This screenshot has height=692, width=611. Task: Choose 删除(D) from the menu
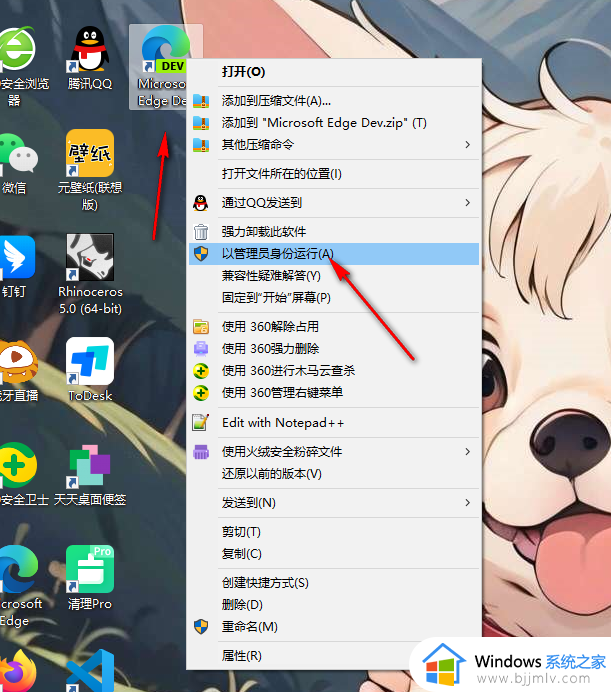pyautogui.click(x=334, y=605)
